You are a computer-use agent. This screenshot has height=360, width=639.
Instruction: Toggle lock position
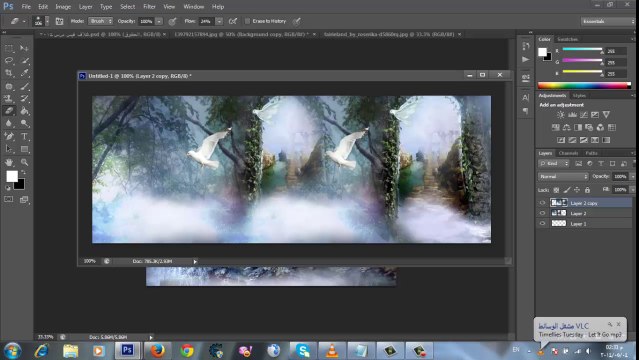pyautogui.click(x=577, y=190)
